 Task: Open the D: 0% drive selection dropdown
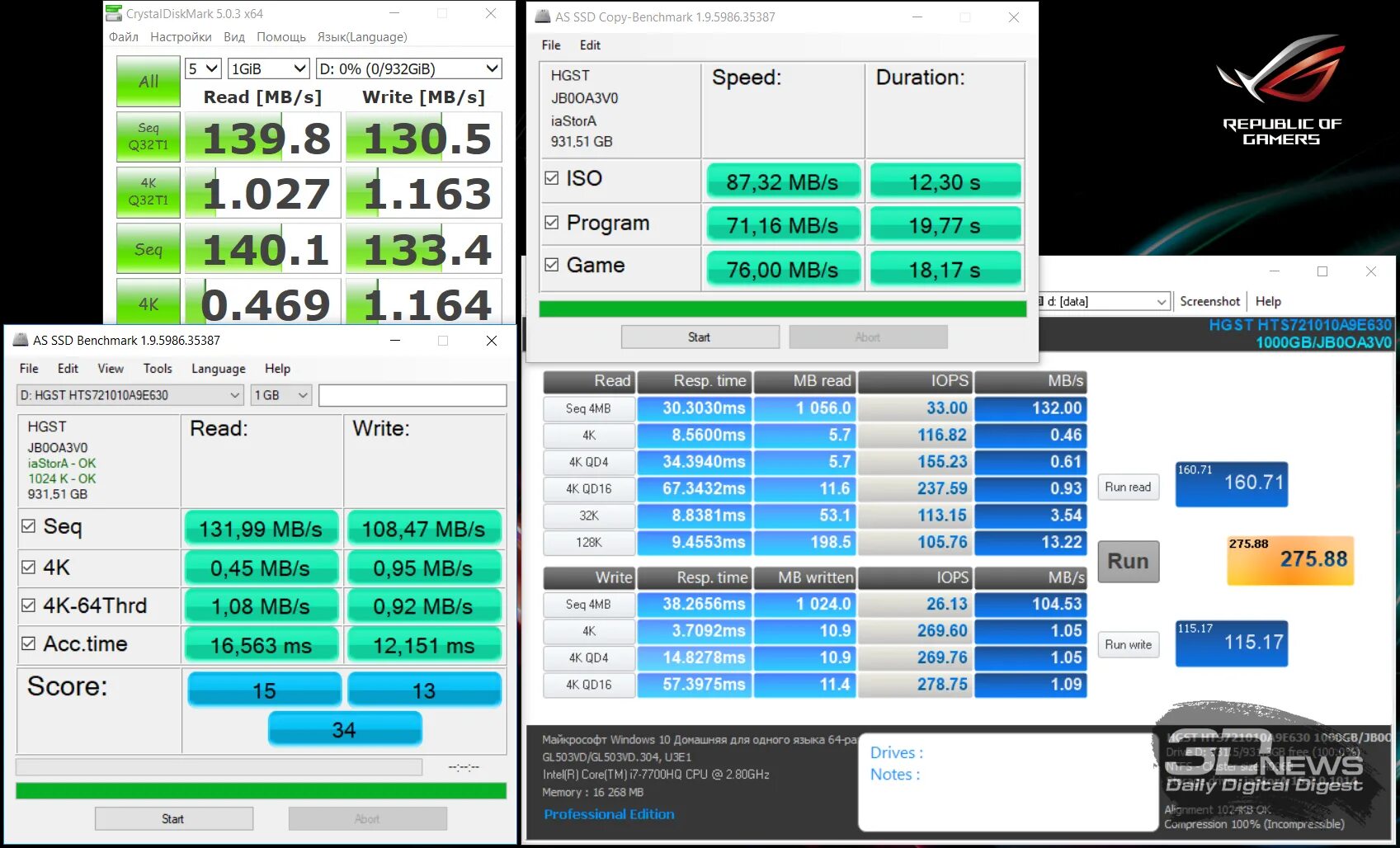point(409,68)
